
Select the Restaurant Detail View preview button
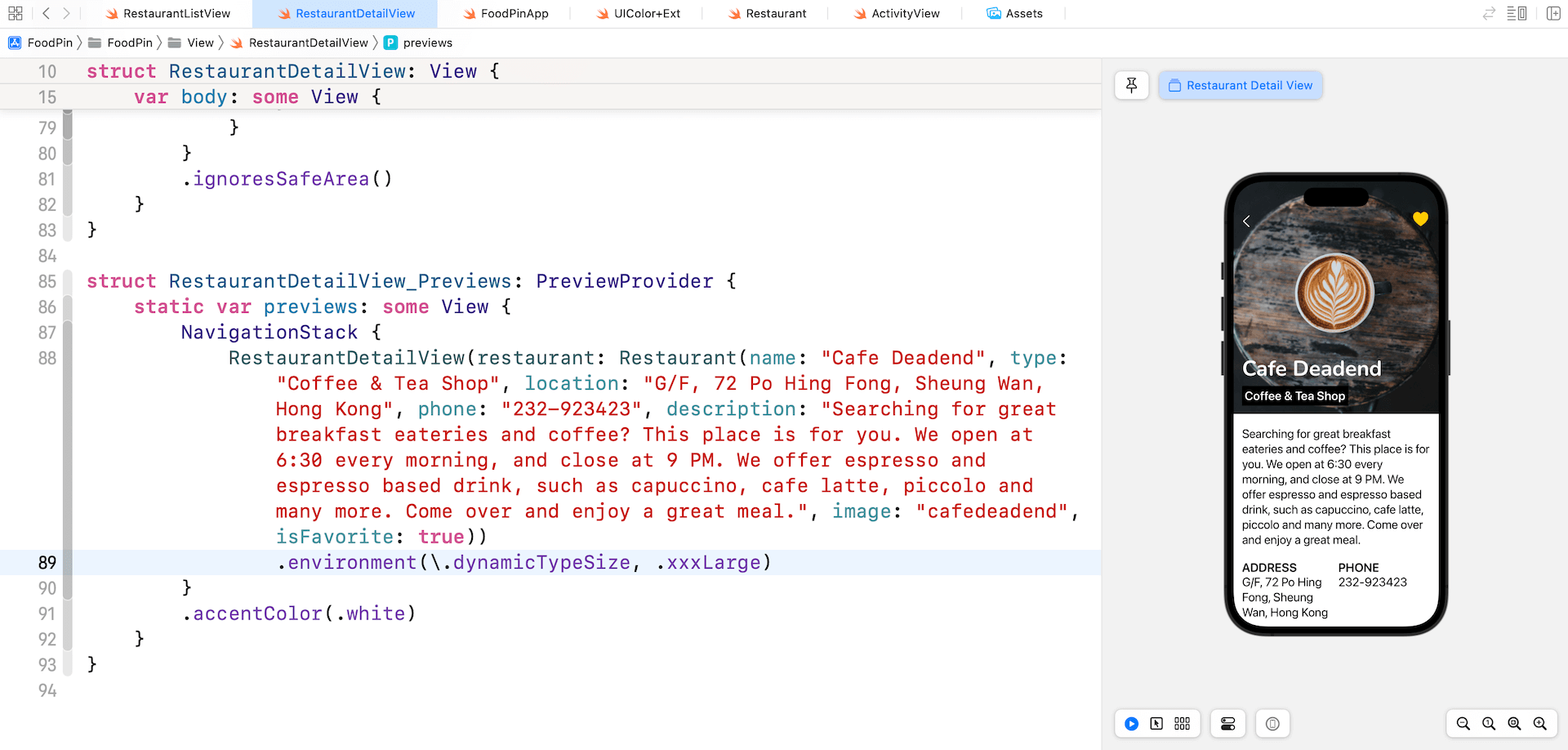(1241, 85)
